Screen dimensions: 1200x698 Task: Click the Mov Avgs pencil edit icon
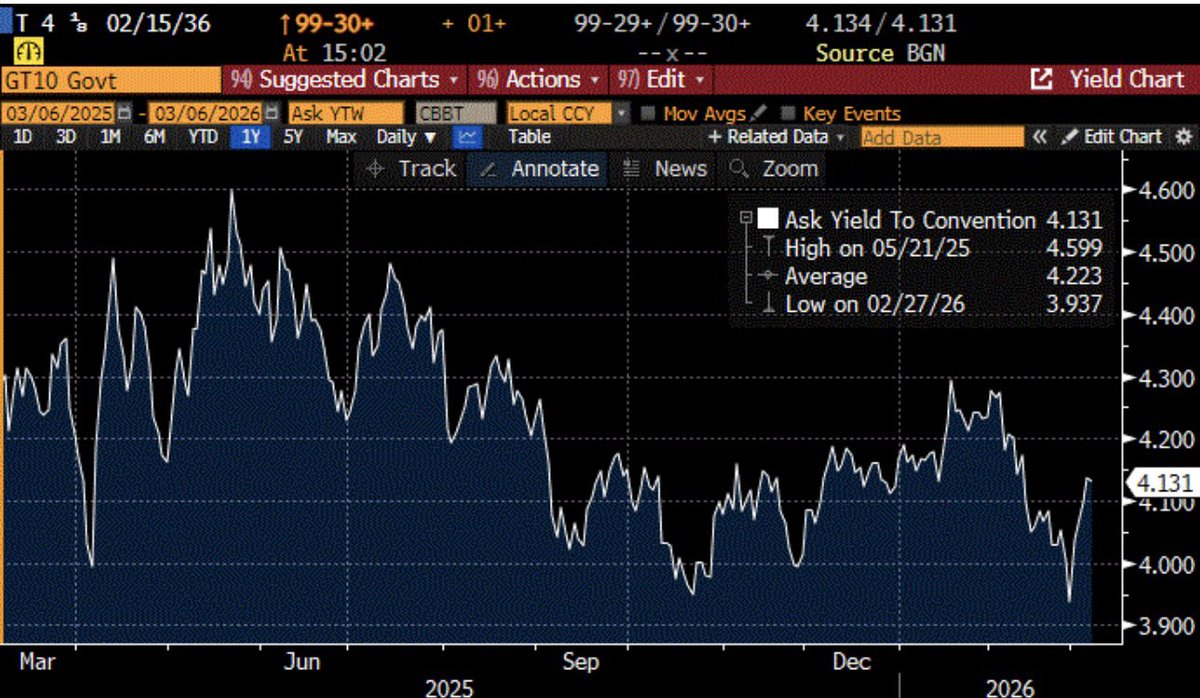(x=760, y=114)
